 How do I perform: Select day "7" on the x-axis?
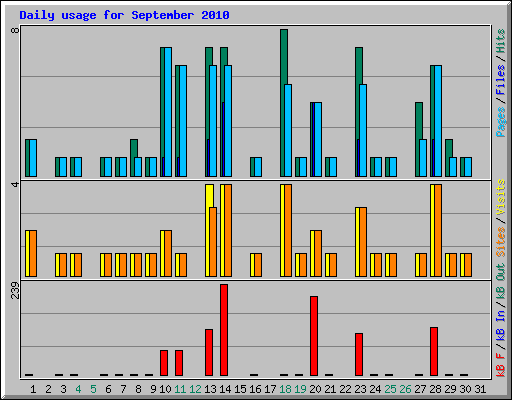[x=123, y=389]
